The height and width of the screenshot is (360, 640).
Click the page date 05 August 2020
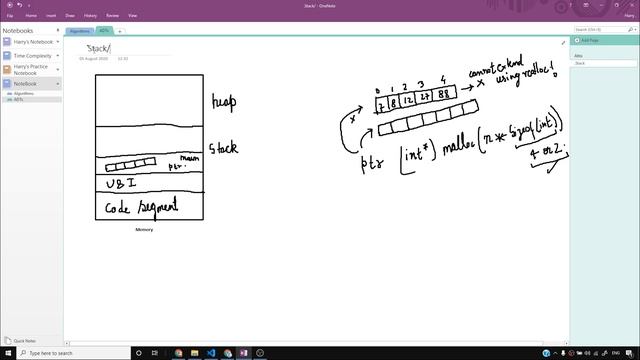(93, 59)
